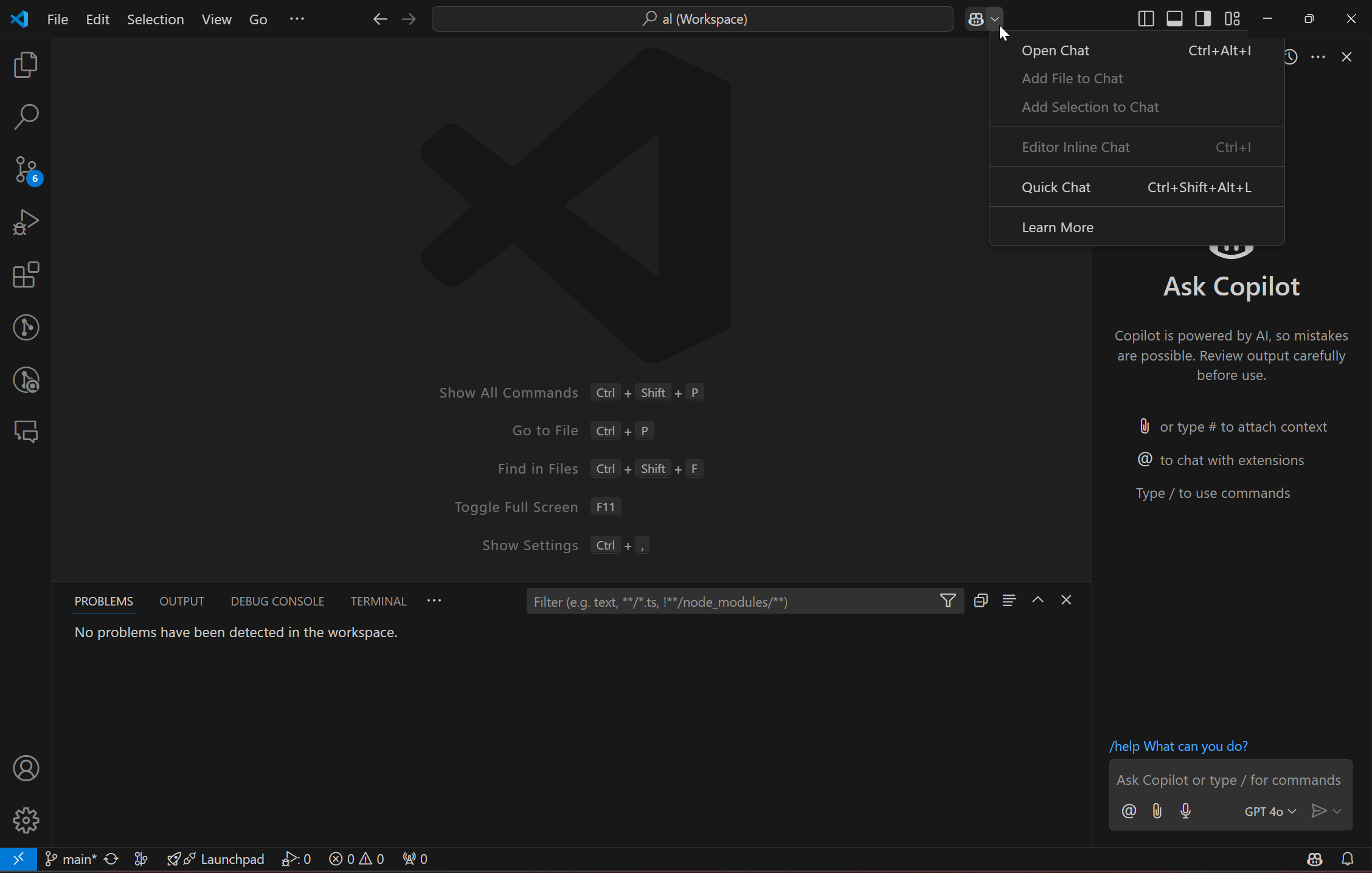Toggle the Primary Side Bar
The image size is (1372, 873).
coord(1145,18)
